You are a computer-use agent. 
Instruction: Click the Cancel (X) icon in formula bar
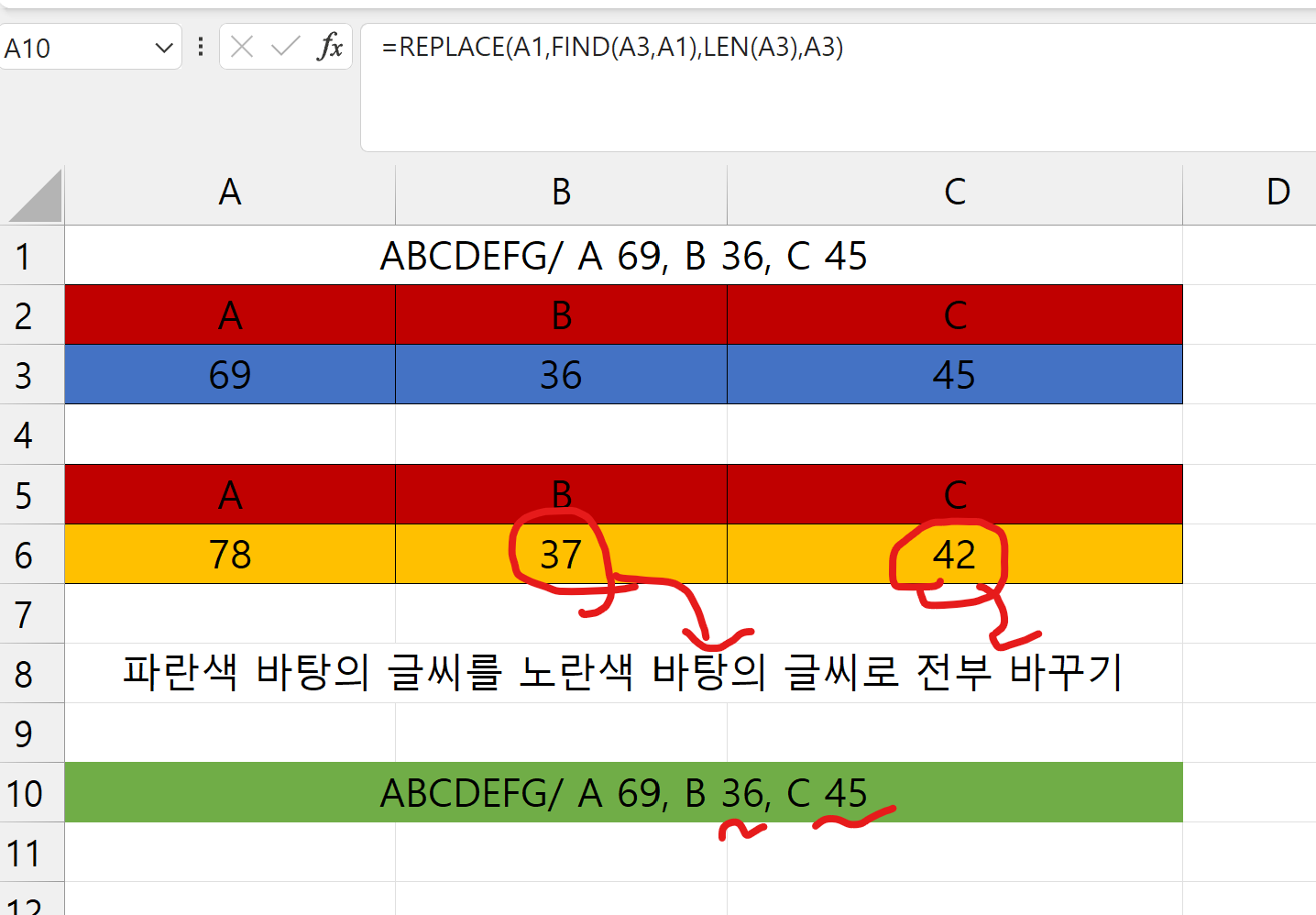pos(242,47)
